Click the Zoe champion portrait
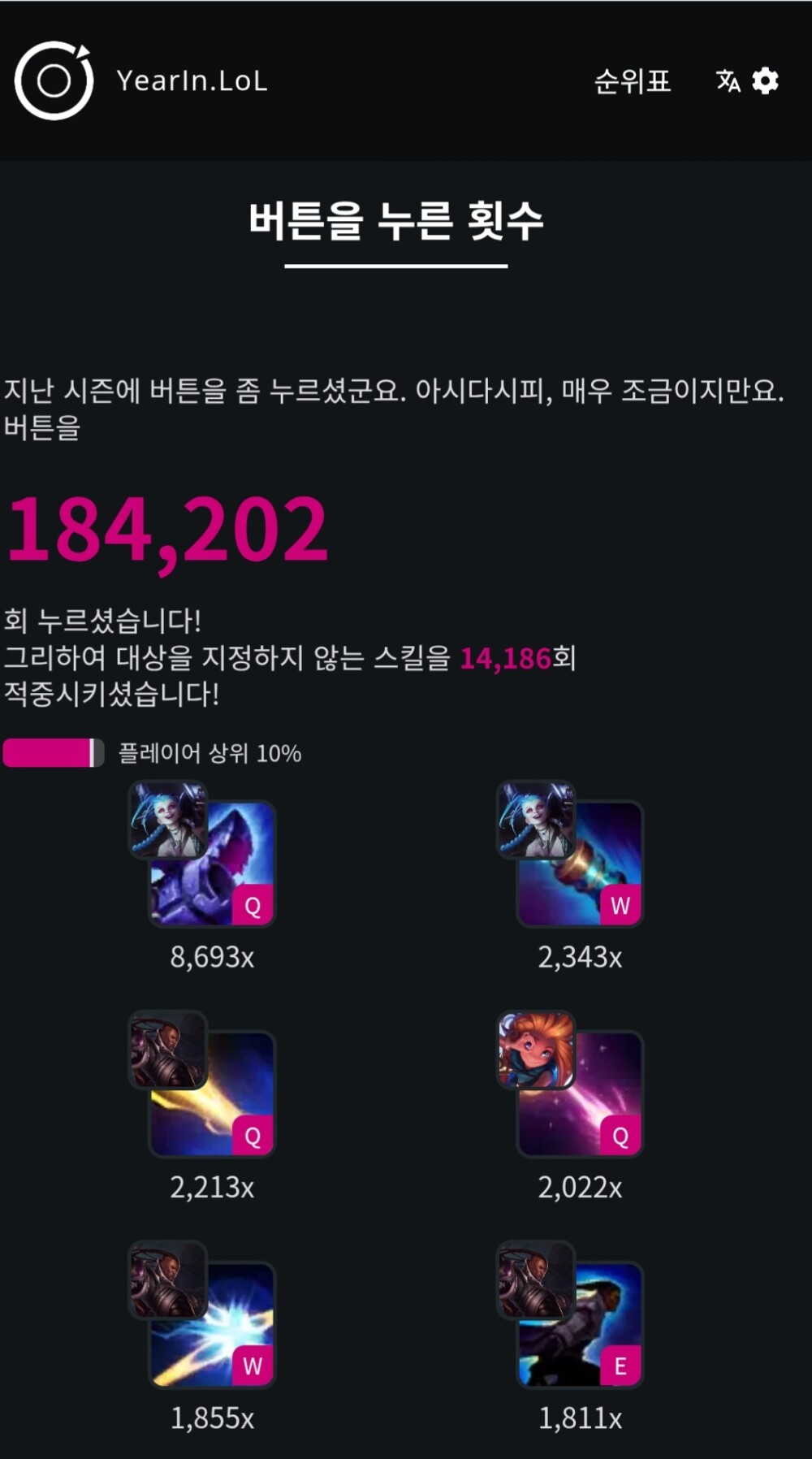This screenshot has height=1459, width=812. click(x=536, y=1050)
